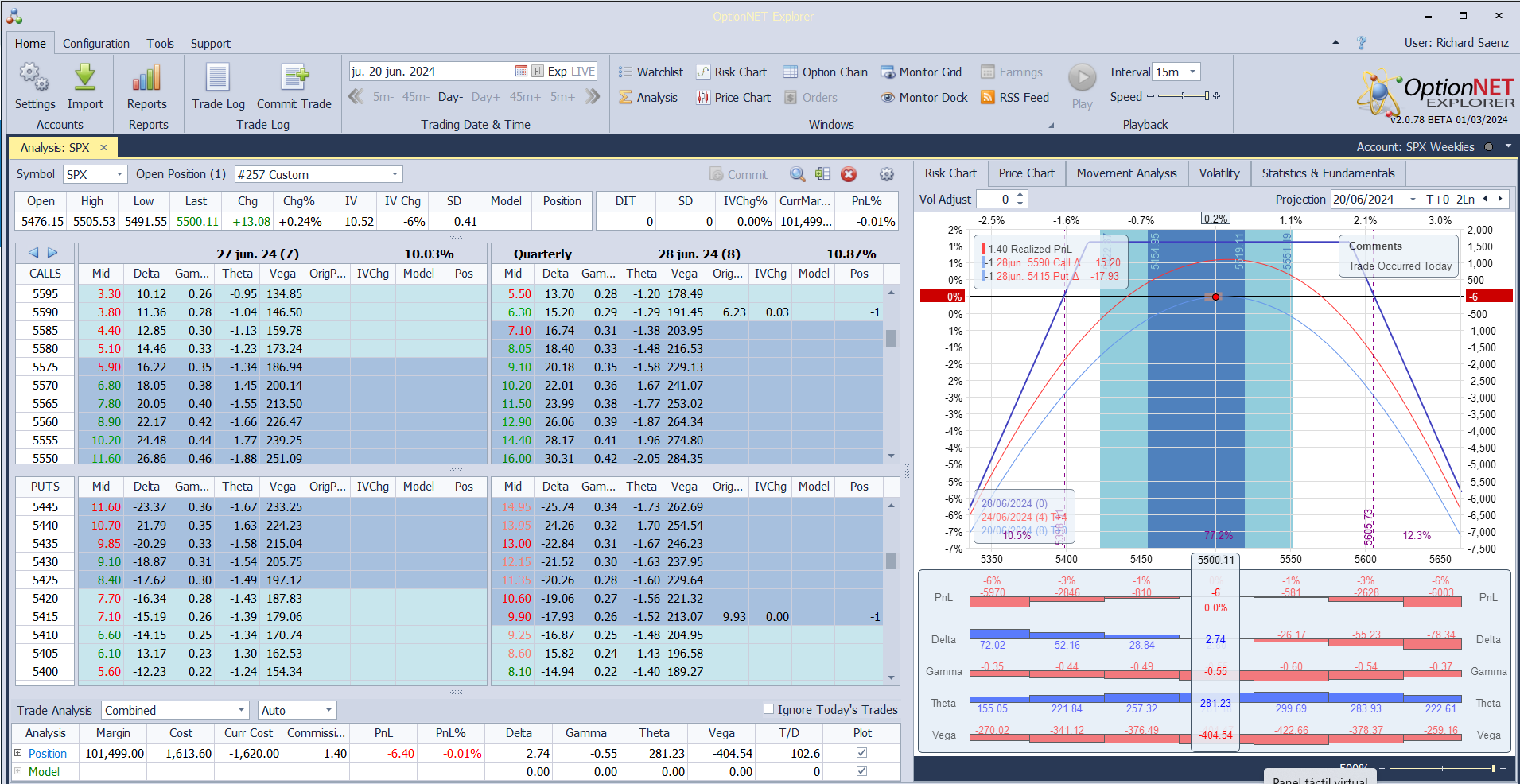1520x784 pixels.
Task: Expand the Model row in Trade Analysis
Action: click(x=18, y=771)
